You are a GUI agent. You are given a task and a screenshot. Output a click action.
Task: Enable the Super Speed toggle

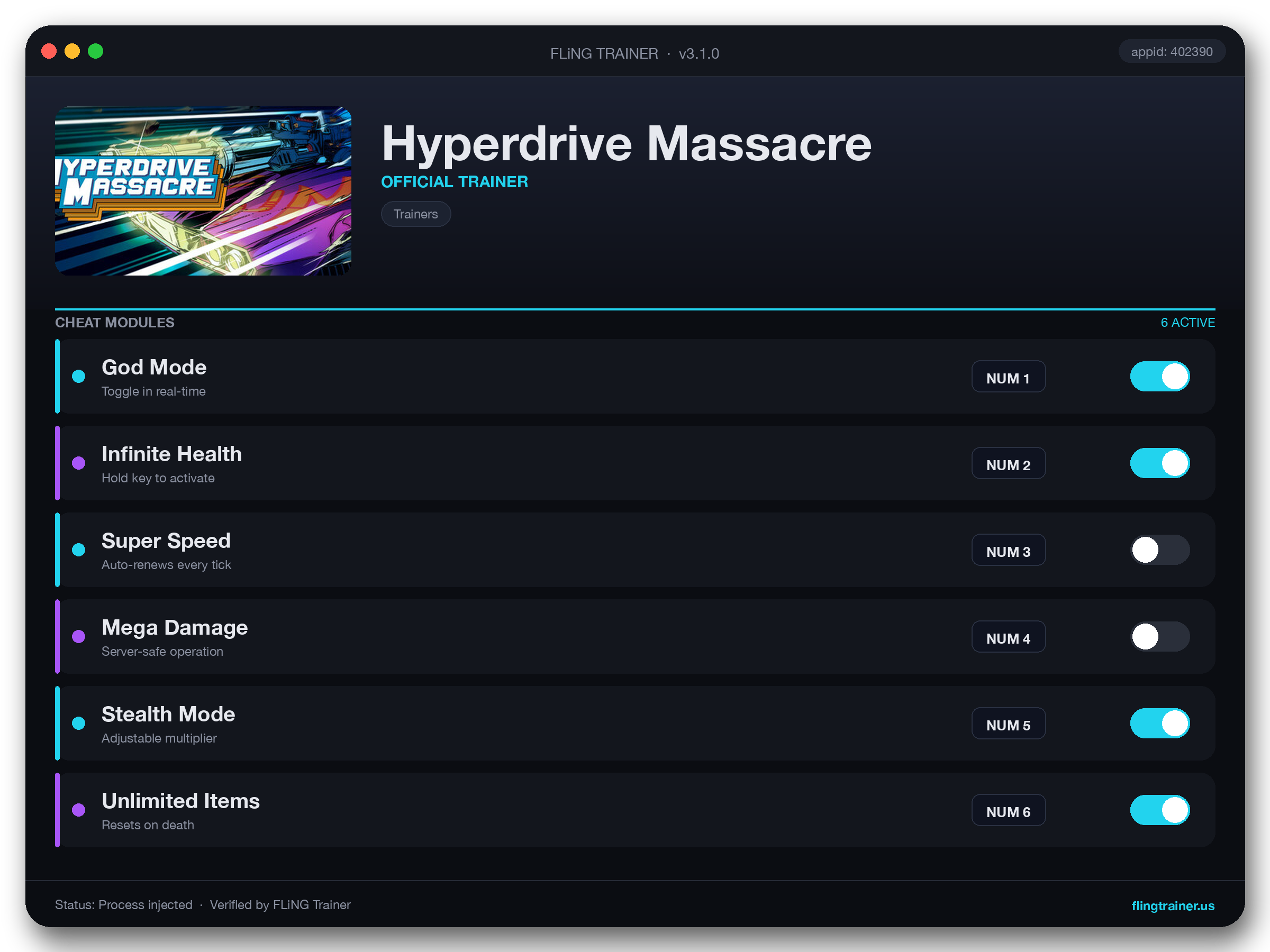coord(1160,550)
